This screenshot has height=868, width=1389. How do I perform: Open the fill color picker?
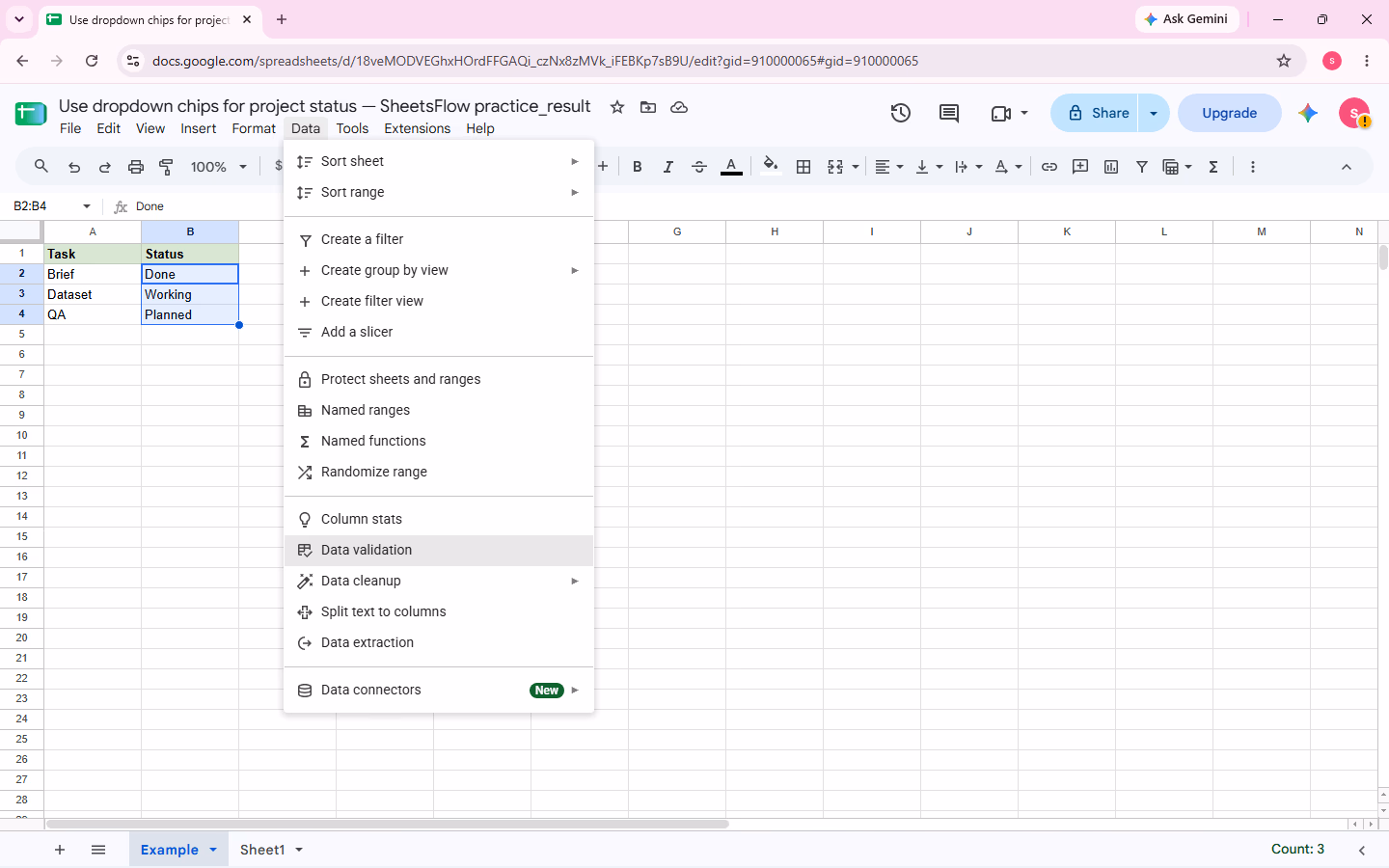click(x=770, y=166)
